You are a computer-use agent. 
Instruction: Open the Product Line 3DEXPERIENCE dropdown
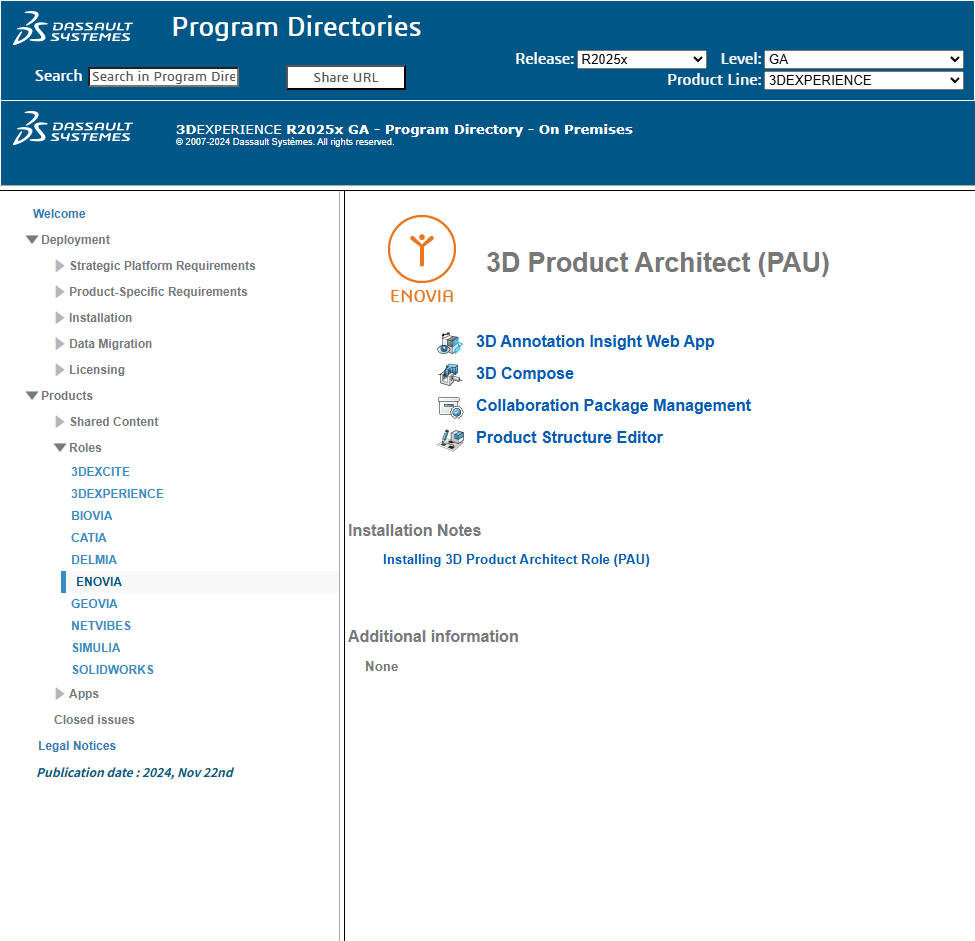864,80
